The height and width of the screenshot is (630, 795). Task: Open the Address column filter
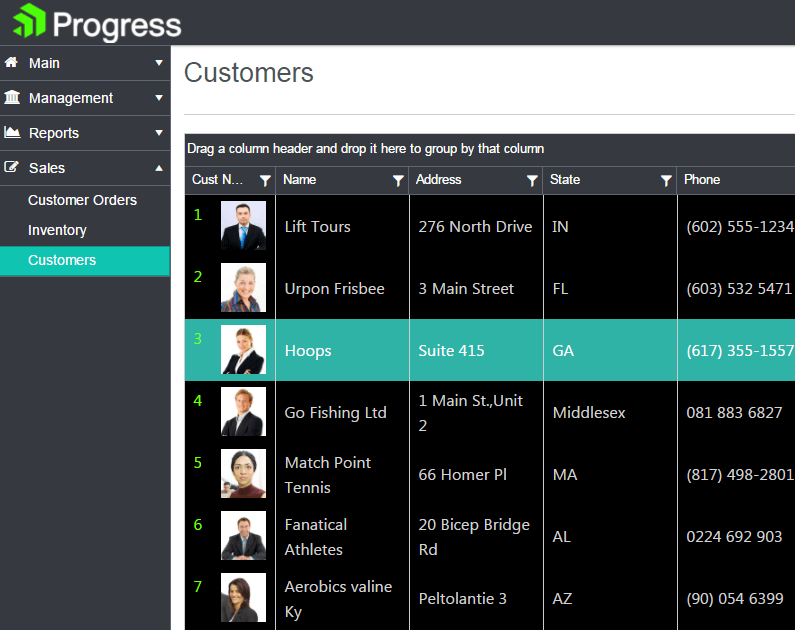[532, 181]
